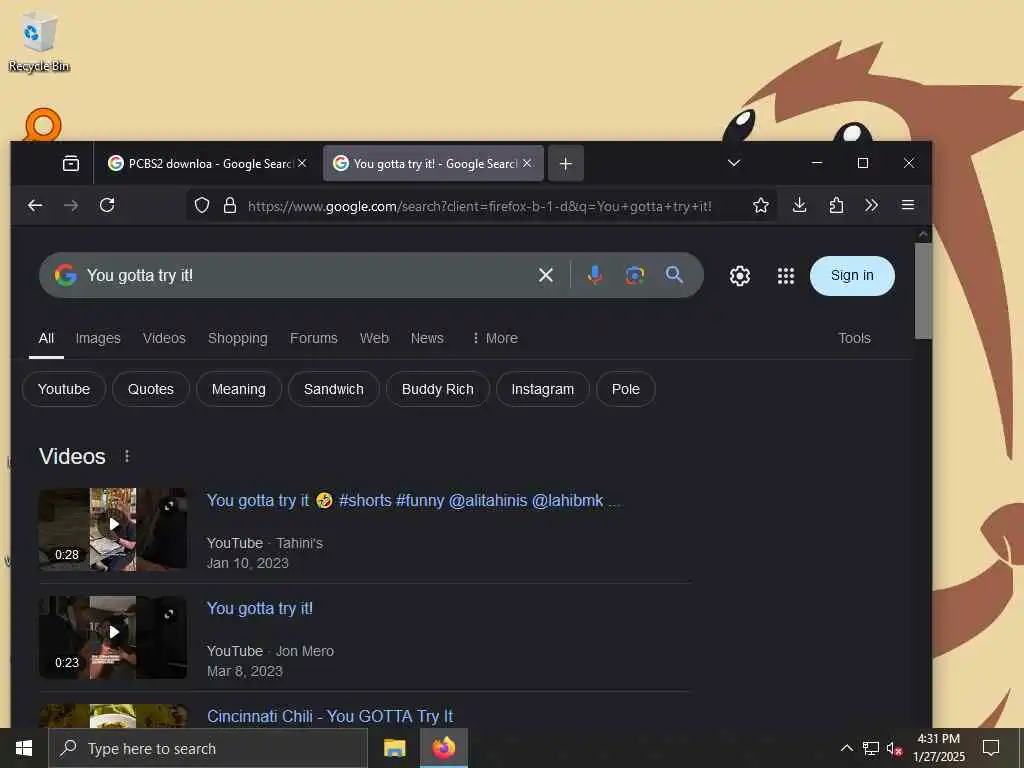
Task: Close the You gotta try it tab
Action: pyautogui.click(x=527, y=163)
